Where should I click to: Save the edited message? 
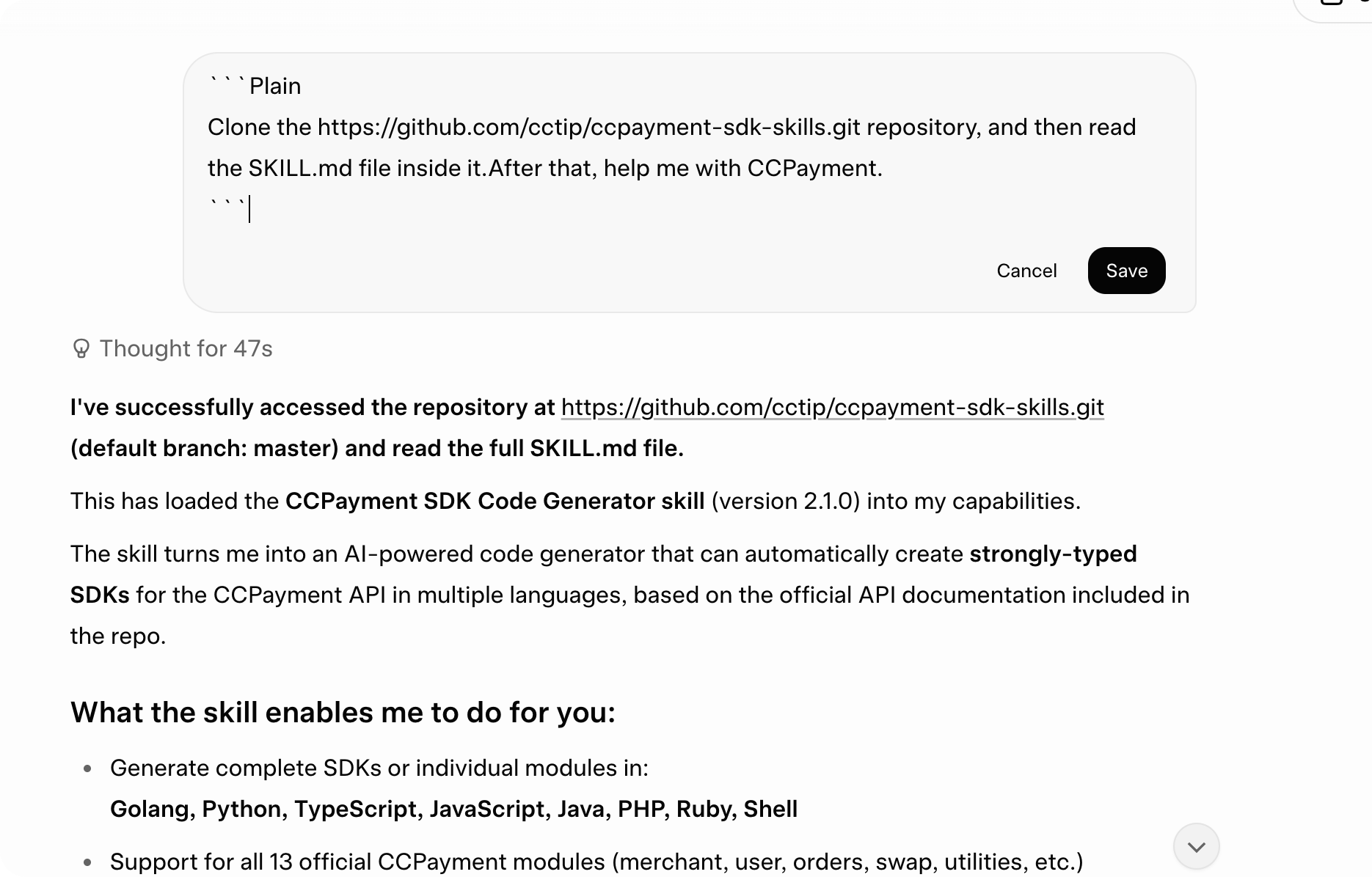coord(1126,271)
